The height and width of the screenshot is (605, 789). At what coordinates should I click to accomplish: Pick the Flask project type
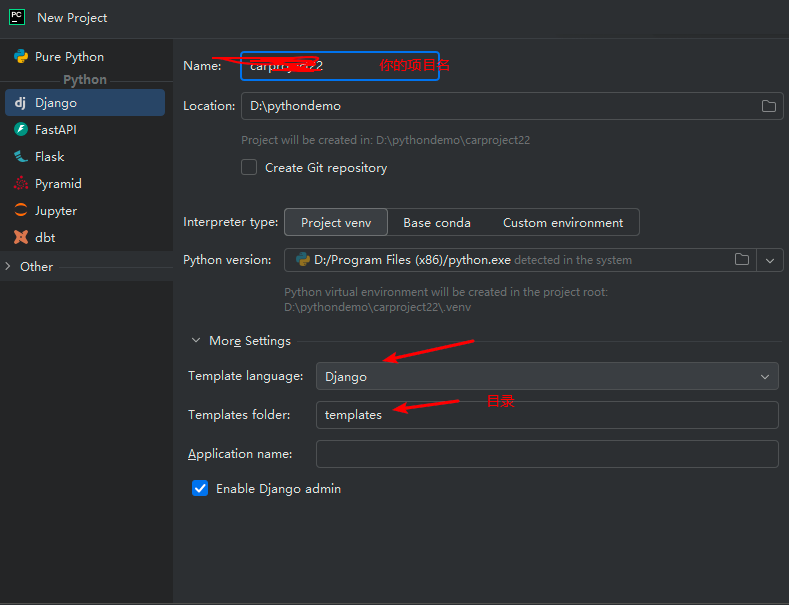[x=49, y=157]
